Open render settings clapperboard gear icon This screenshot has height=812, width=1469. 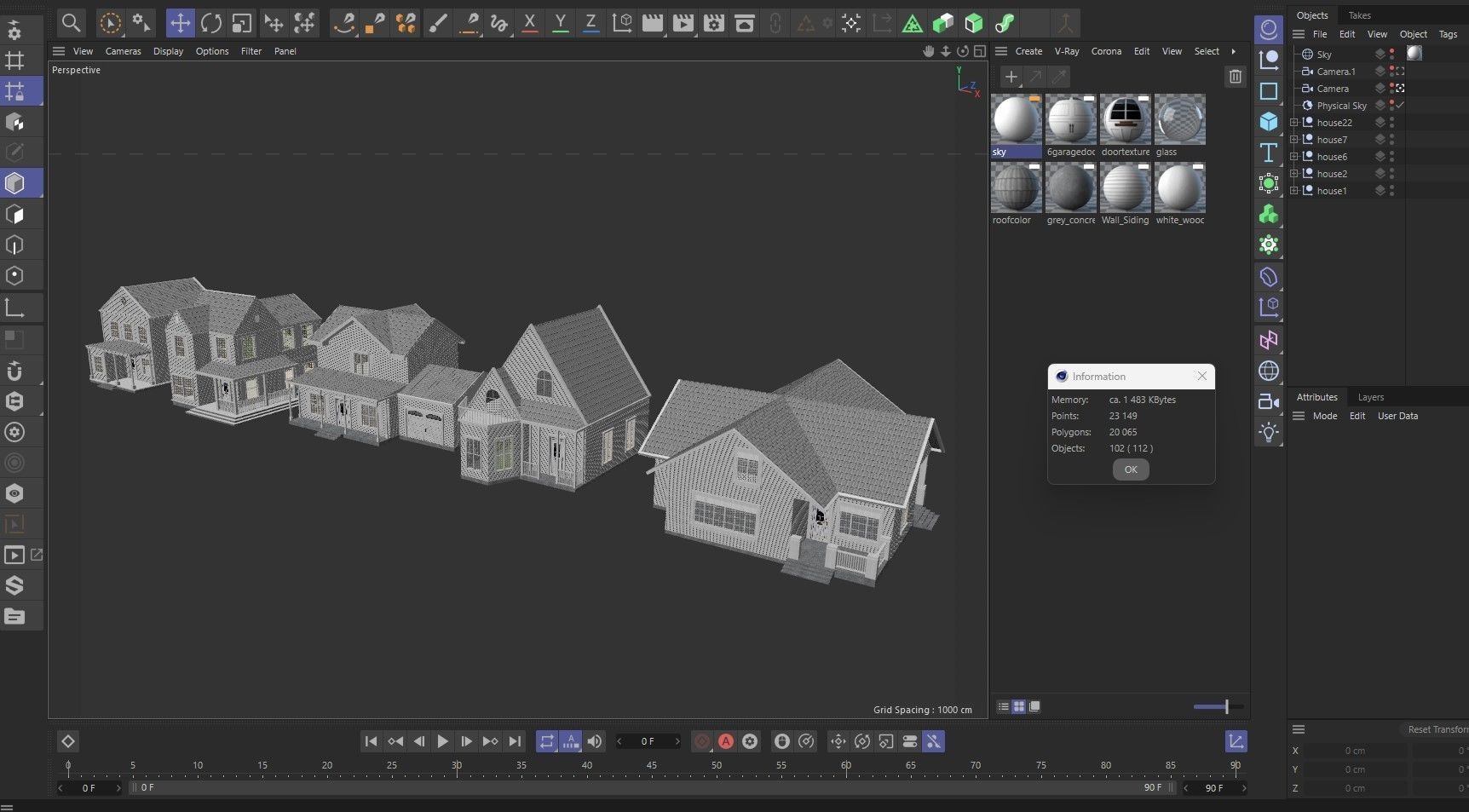[714, 23]
